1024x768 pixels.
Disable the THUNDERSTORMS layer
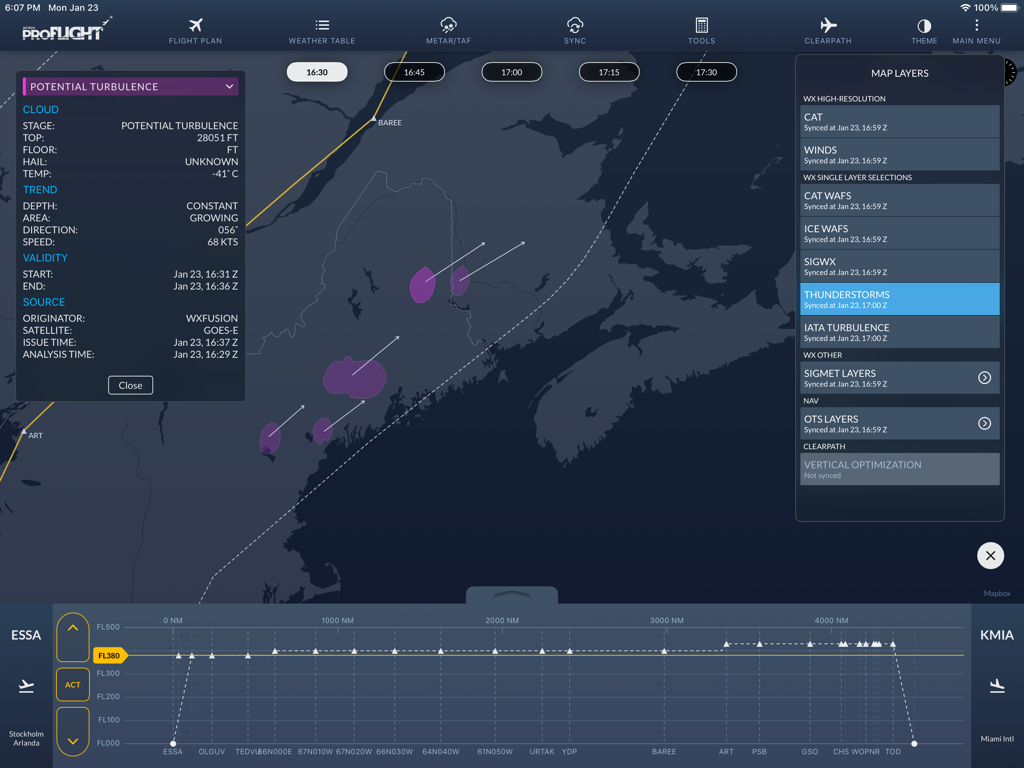click(899, 299)
